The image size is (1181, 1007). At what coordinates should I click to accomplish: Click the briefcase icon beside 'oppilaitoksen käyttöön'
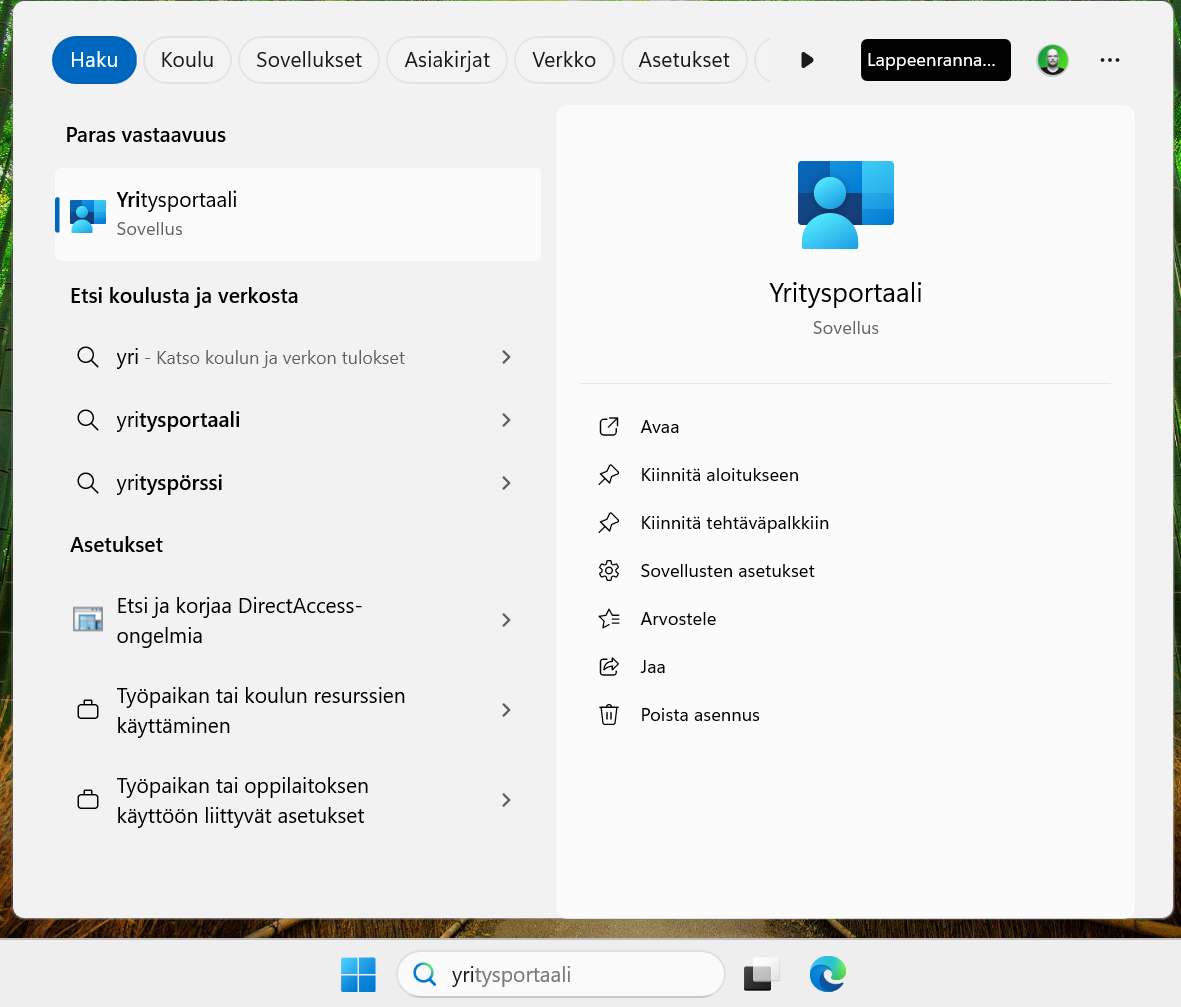click(88, 799)
